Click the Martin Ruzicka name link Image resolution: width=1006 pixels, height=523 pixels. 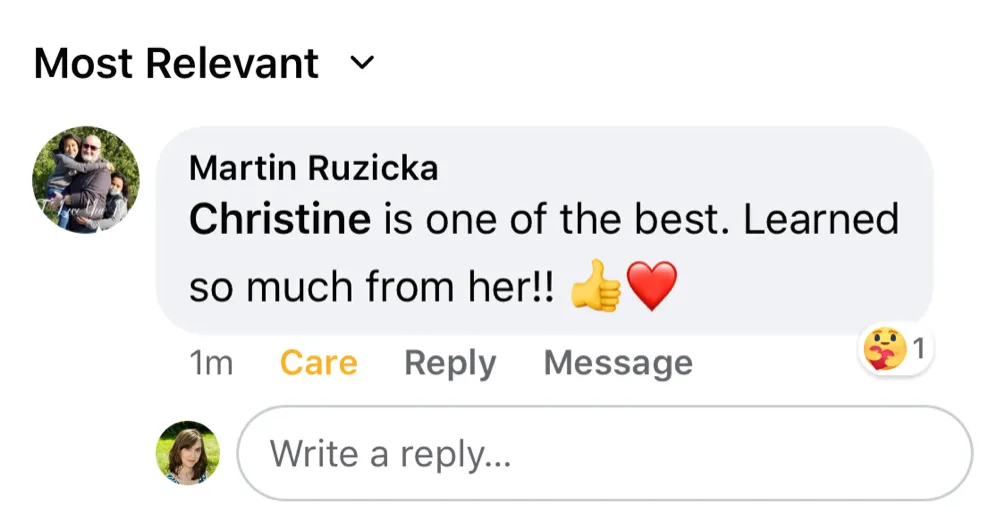coord(313,168)
